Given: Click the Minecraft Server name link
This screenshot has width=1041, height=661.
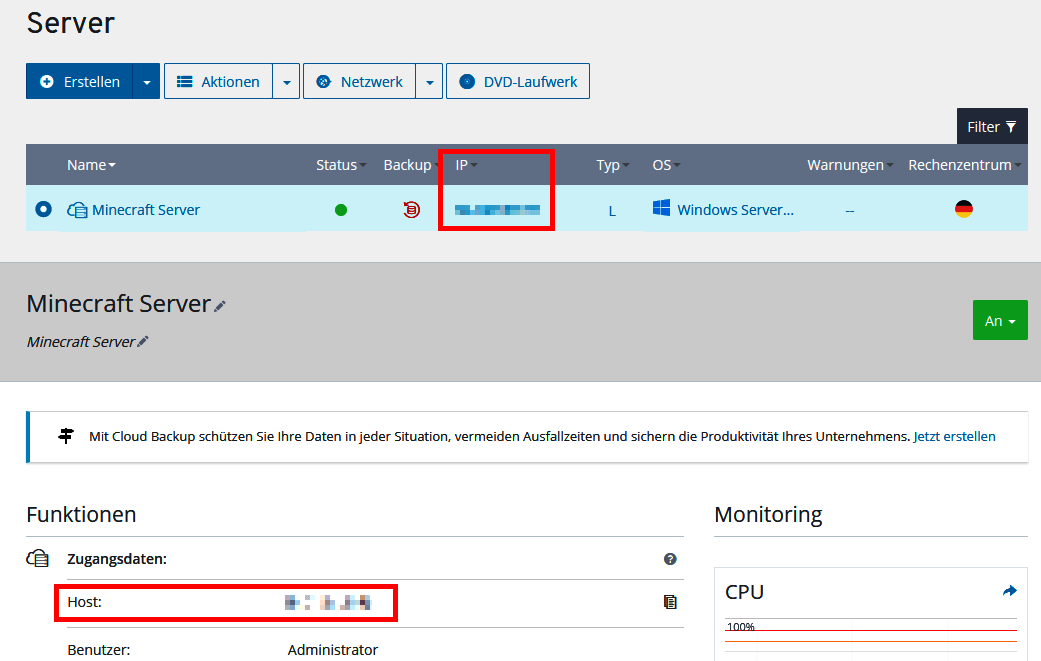Looking at the screenshot, I should click(x=146, y=210).
